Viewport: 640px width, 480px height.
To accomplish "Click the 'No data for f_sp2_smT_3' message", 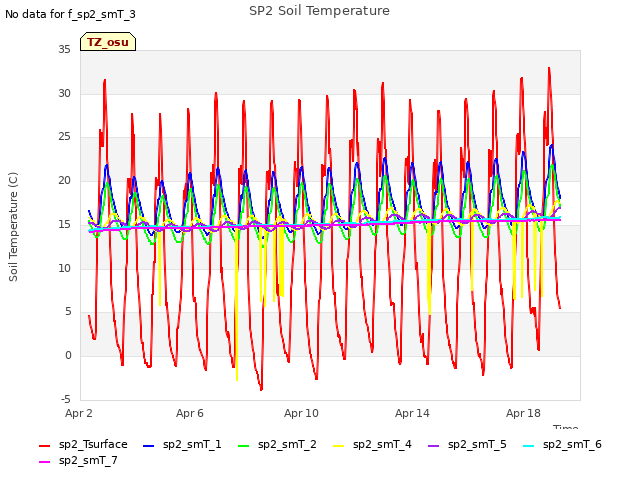I will 70,14.
